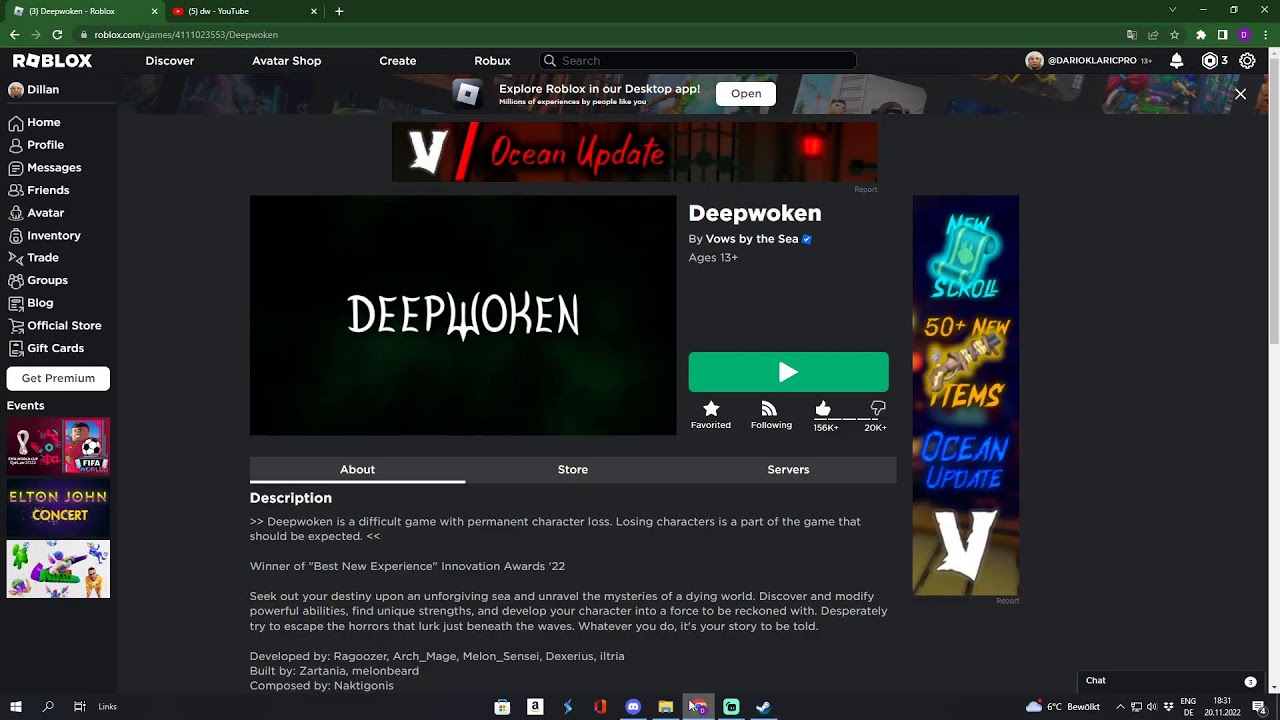Open File Explorer from the taskbar
Image resolution: width=1280 pixels, height=720 pixels.
(665, 707)
